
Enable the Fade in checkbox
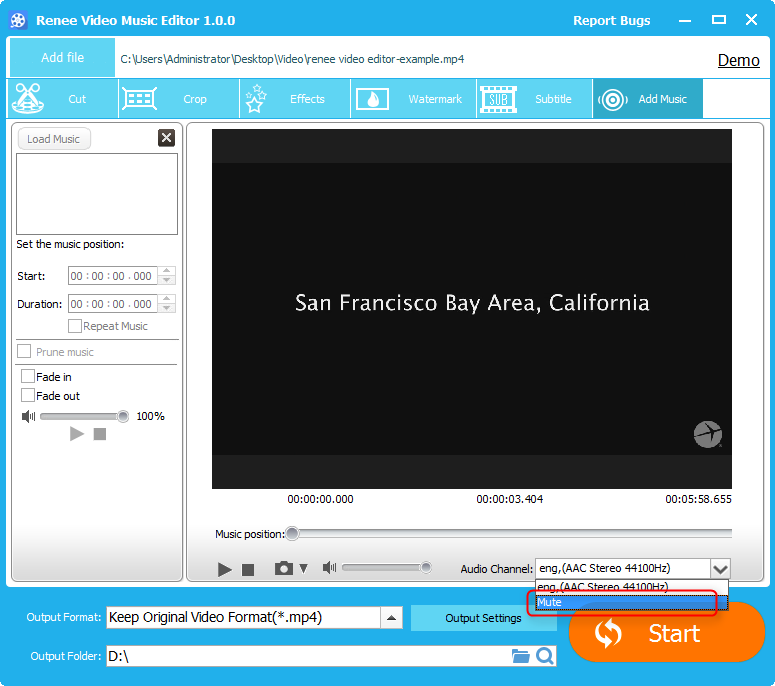[x=28, y=377]
